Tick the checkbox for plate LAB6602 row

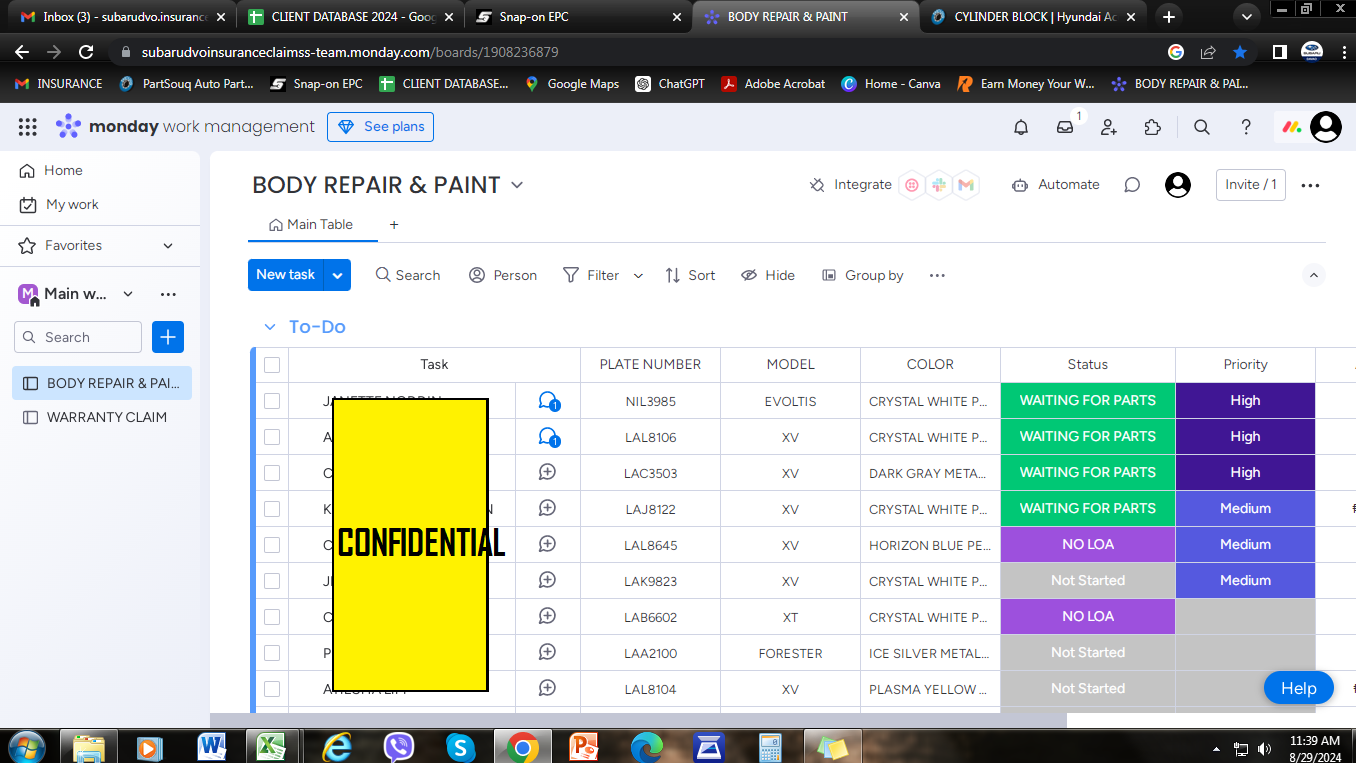click(x=272, y=617)
